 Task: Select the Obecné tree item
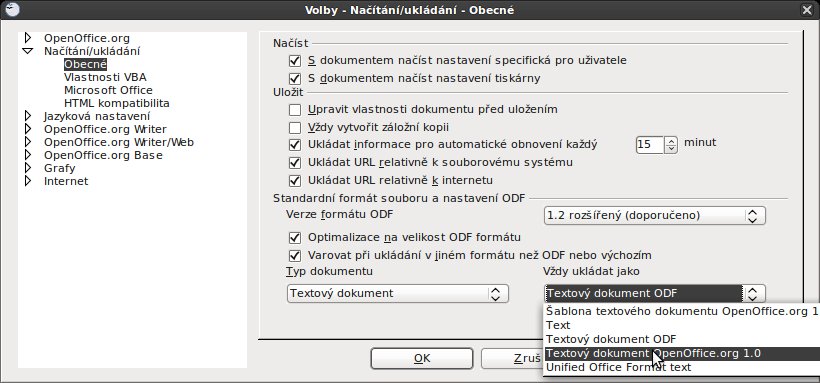[x=85, y=64]
